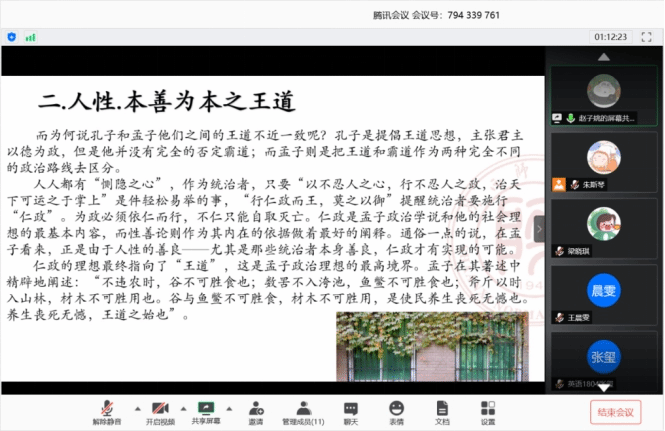Open the 设置 (Settings) icon
The image size is (665, 431).
(x=488, y=411)
